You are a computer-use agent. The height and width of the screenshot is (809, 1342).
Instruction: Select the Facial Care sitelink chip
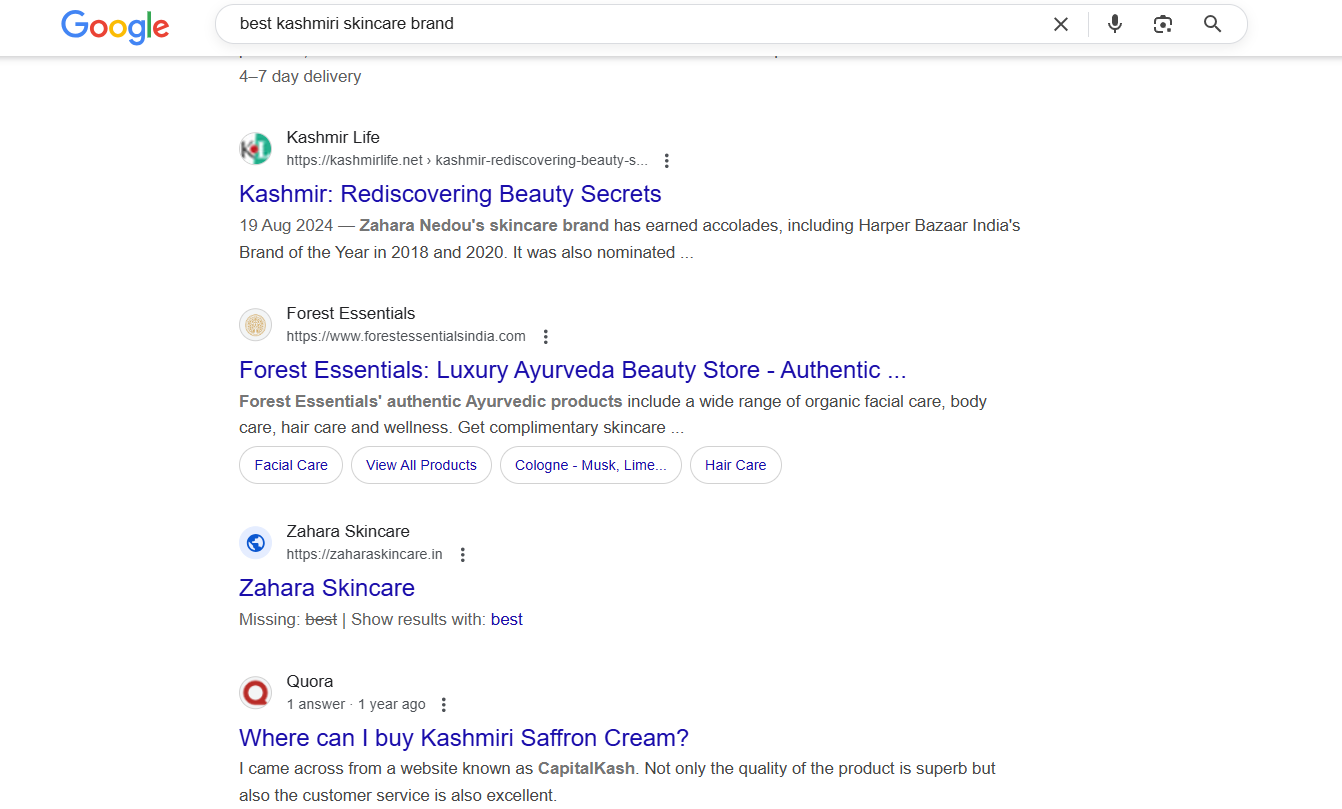pyautogui.click(x=291, y=465)
